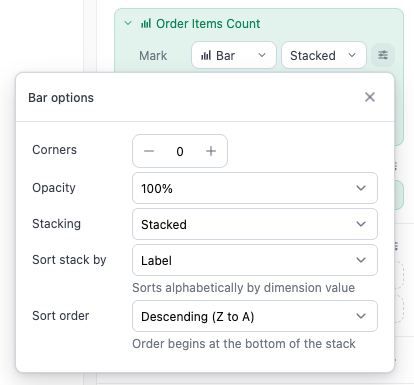Collapse the Order Items Count section
Viewport: 414px width, 385px height.
128,24
